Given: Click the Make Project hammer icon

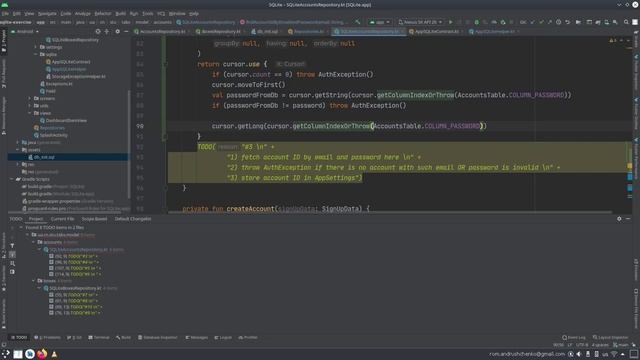Looking at the screenshot, I should click(x=358, y=22).
